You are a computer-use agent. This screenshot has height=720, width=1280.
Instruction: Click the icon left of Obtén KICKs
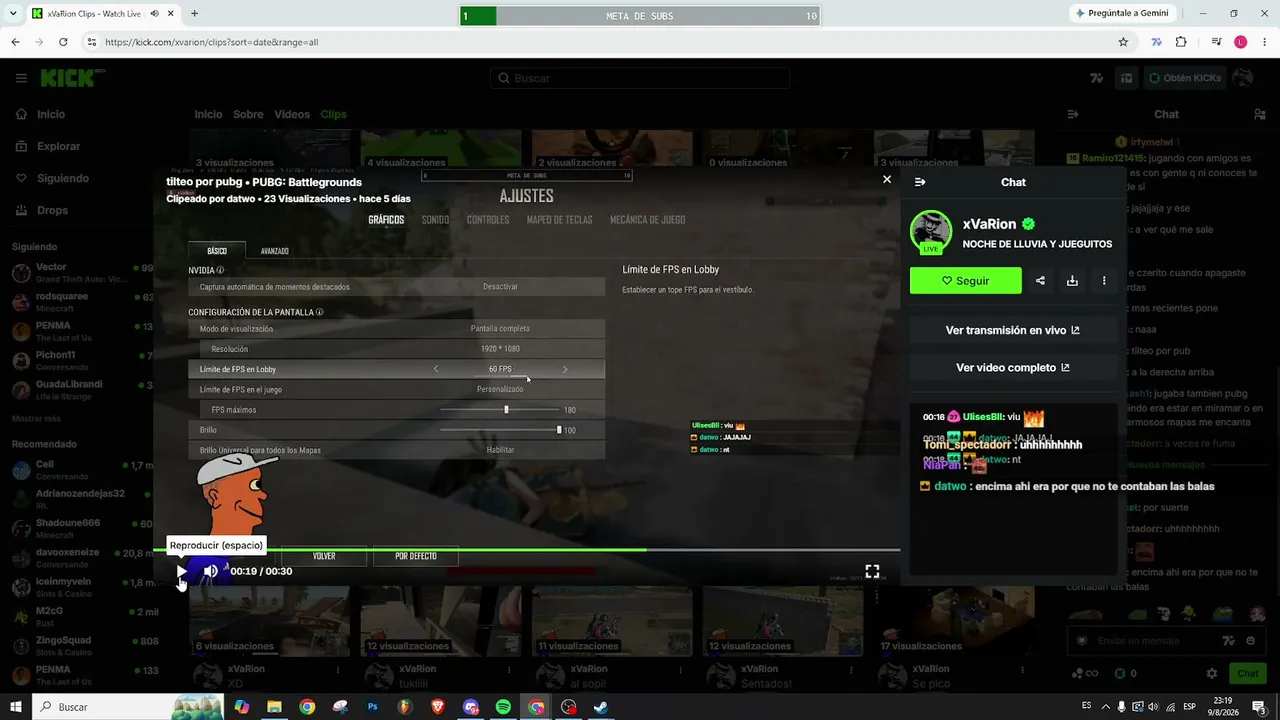[x=1127, y=78]
